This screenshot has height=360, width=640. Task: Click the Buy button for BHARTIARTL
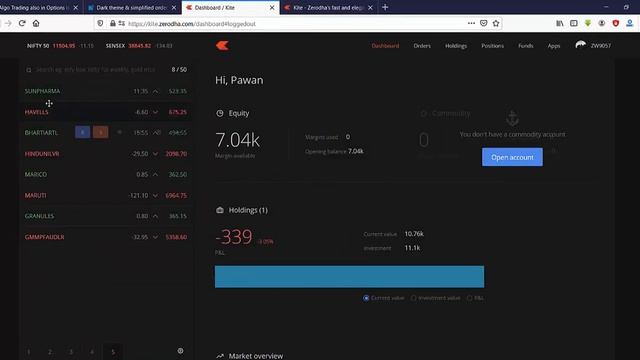(x=82, y=132)
